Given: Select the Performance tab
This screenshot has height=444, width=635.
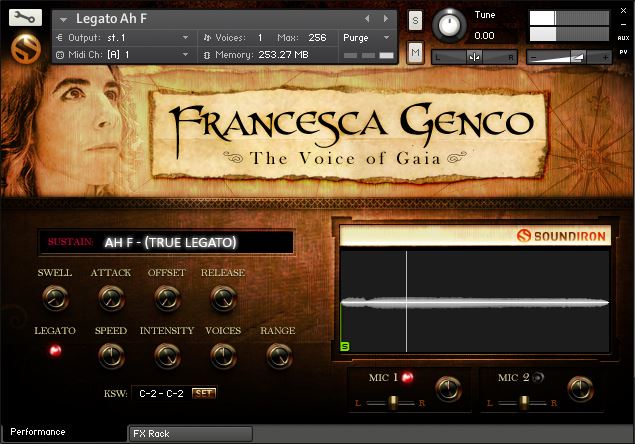Looking at the screenshot, I should click(x=38, y=432).
